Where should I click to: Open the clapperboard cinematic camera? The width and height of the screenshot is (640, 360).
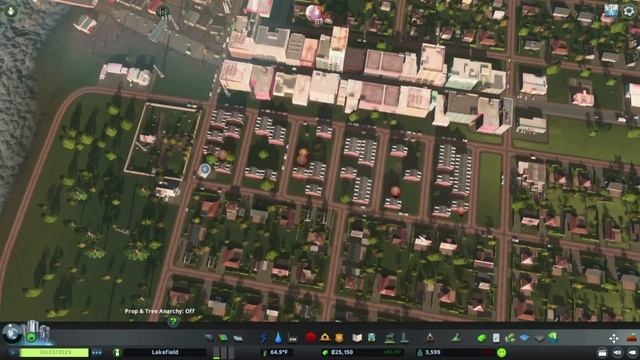pos(602,353)
